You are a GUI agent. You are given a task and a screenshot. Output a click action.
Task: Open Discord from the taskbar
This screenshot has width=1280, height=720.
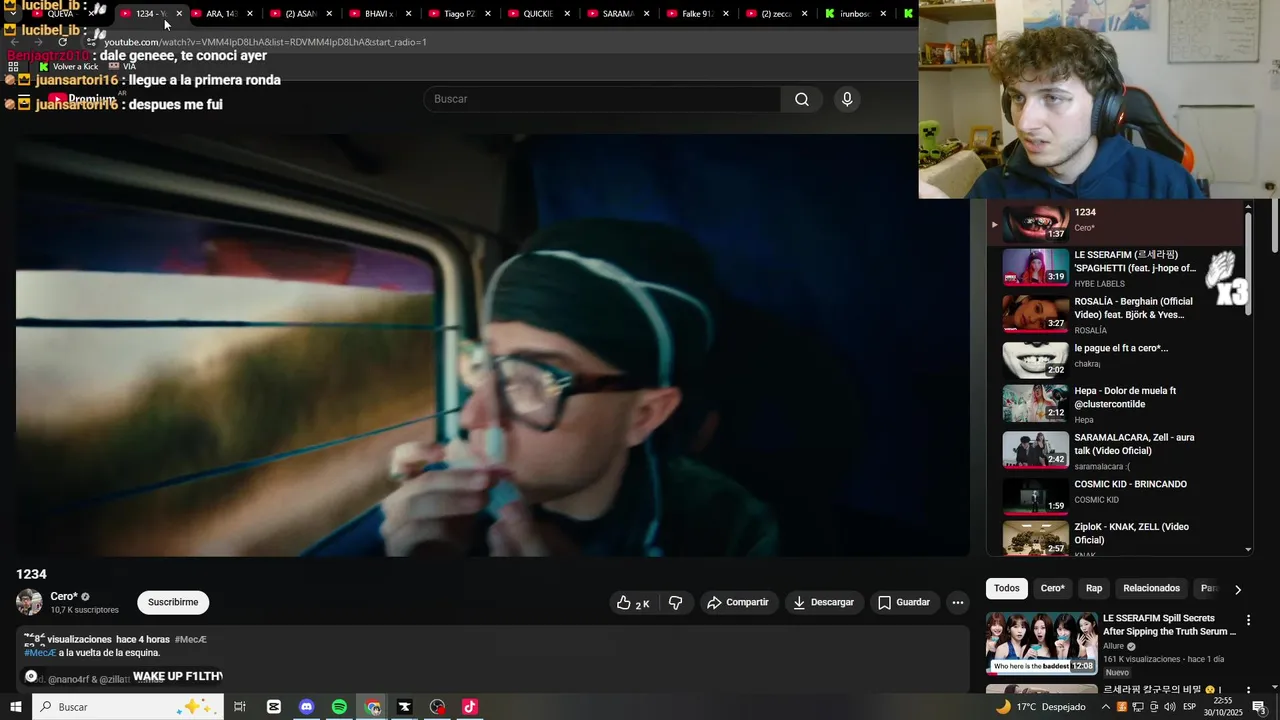(307, 707)
